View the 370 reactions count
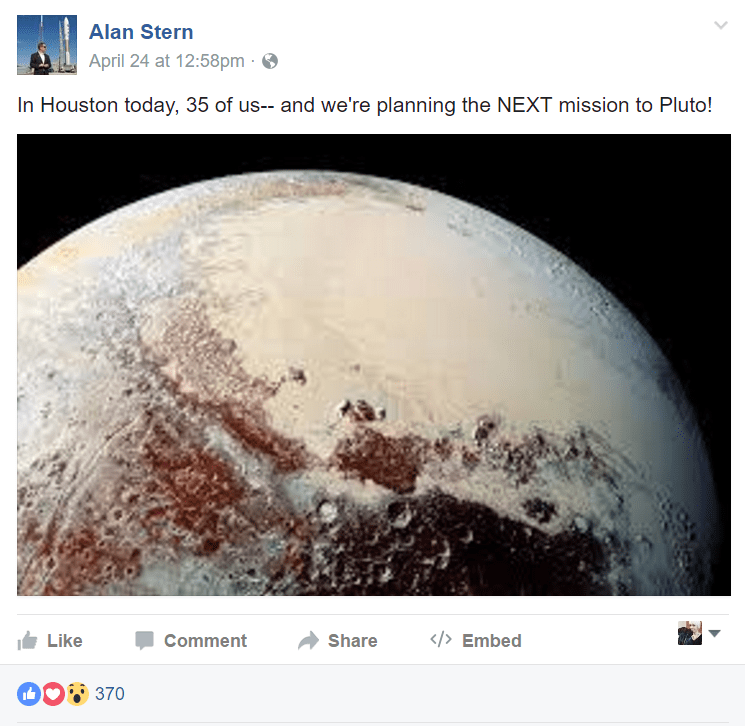 click(x=110, y=694)
